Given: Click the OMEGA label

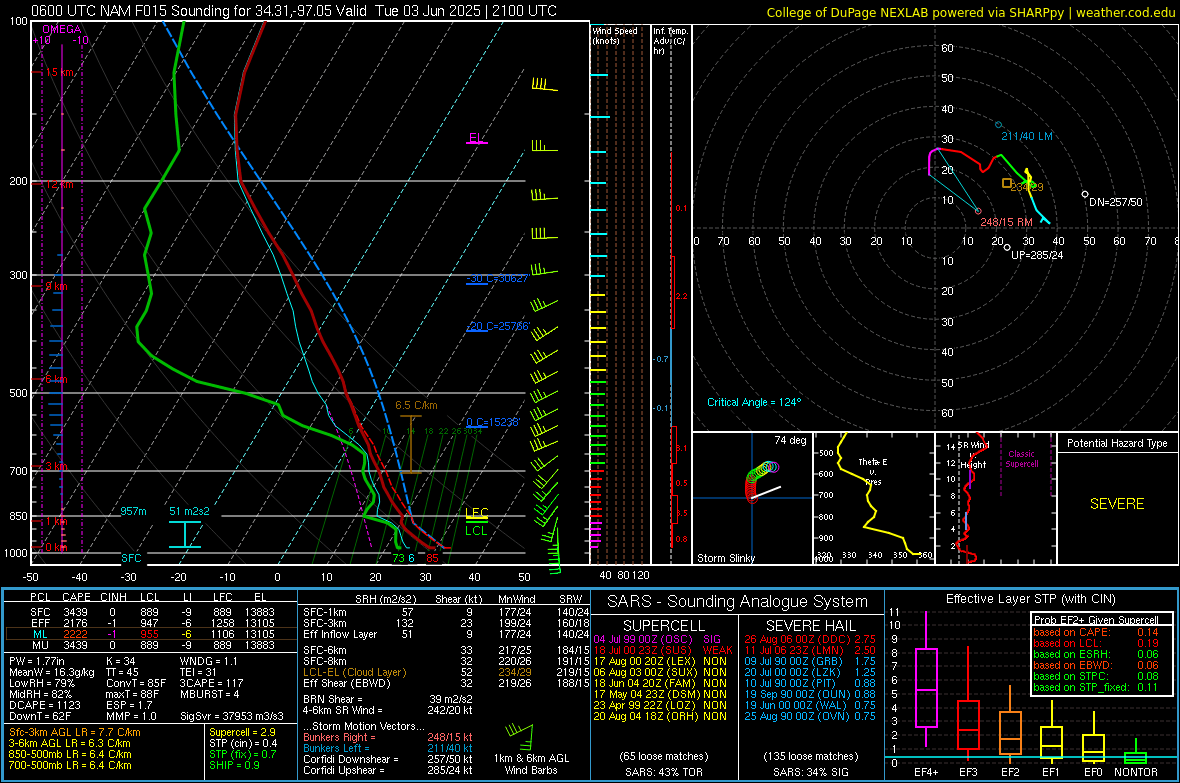Looking at the screenshot, I should (x=61, y=29).
